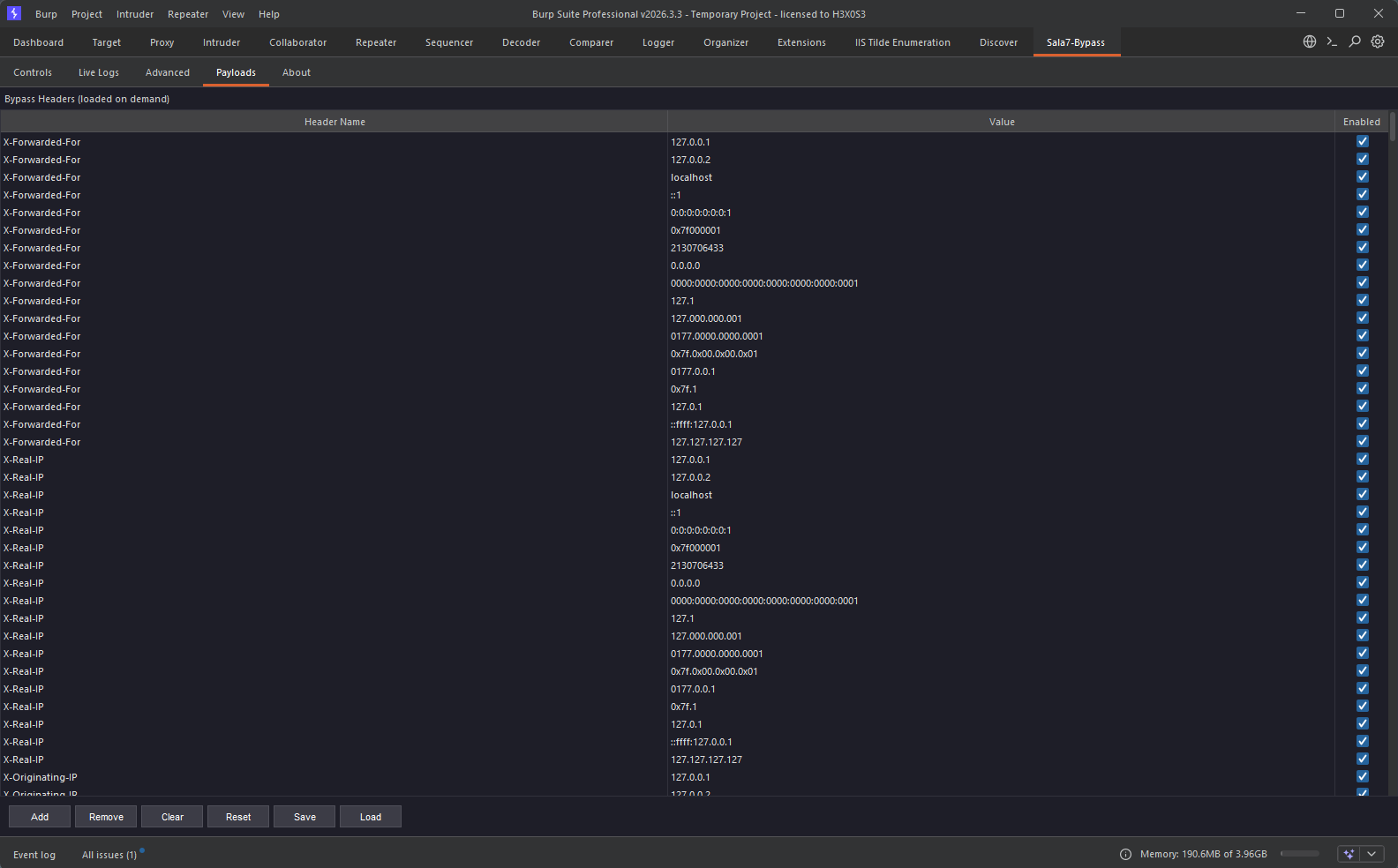Viewport: 1398px width, 868px height.
Task: Toggle Enabled checkbox for X-Real-IP localhost
Action: coord(1363,494)
